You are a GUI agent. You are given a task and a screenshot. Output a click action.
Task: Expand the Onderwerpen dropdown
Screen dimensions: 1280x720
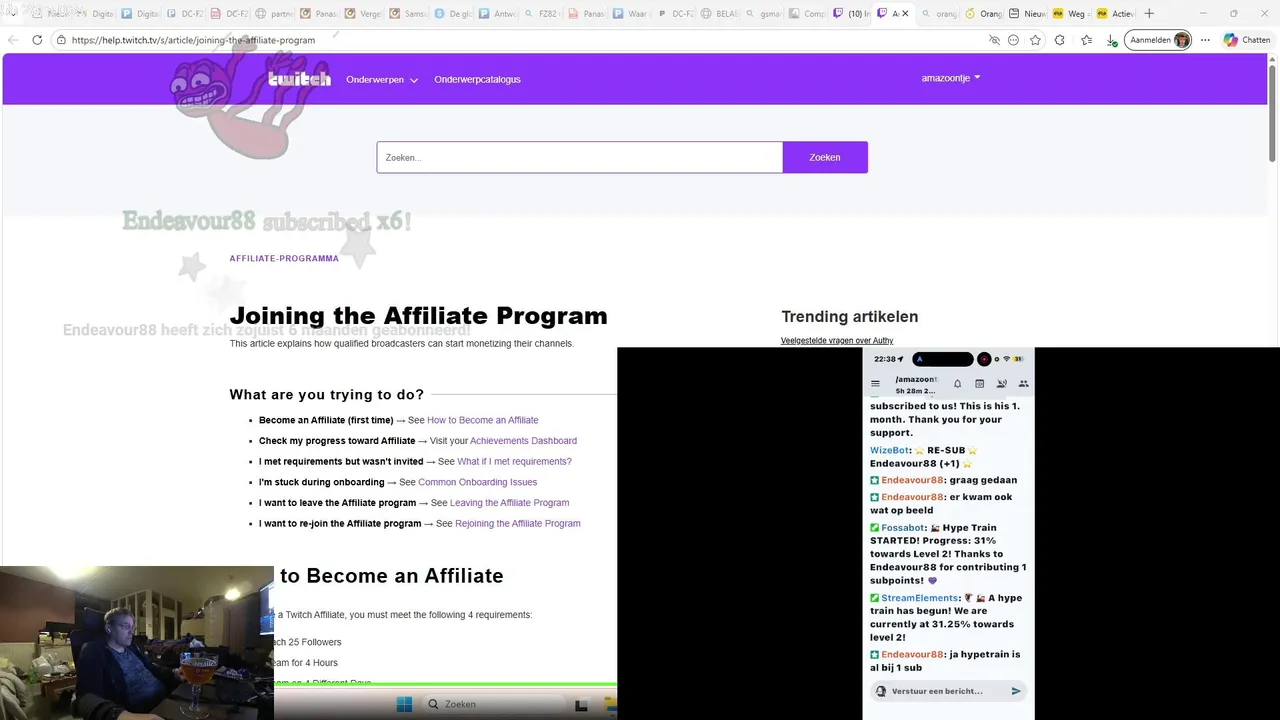click(x=382, y=79)
